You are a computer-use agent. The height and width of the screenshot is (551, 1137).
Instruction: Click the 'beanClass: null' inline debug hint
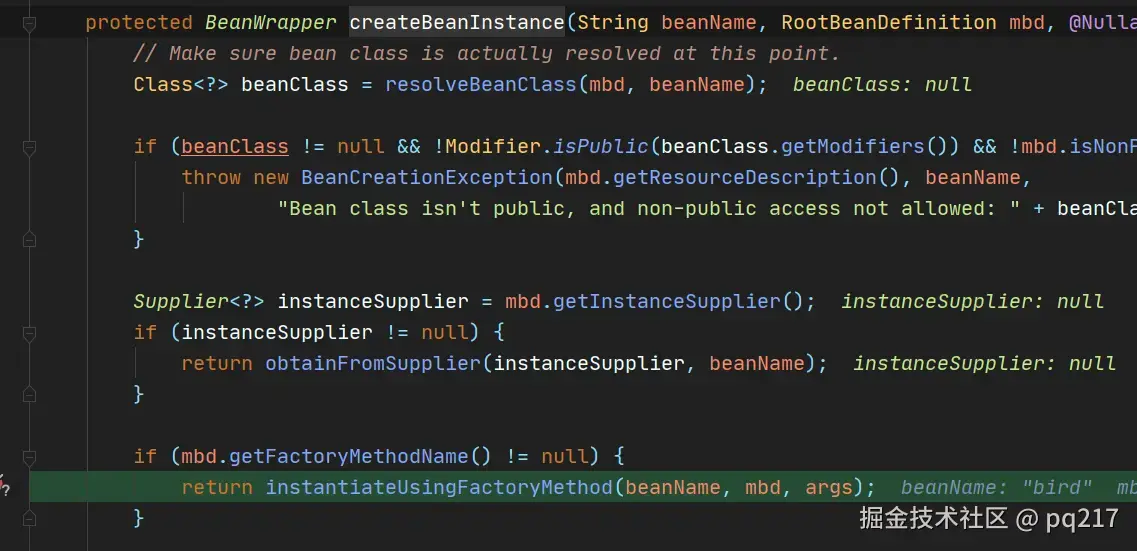coord(882,85)
